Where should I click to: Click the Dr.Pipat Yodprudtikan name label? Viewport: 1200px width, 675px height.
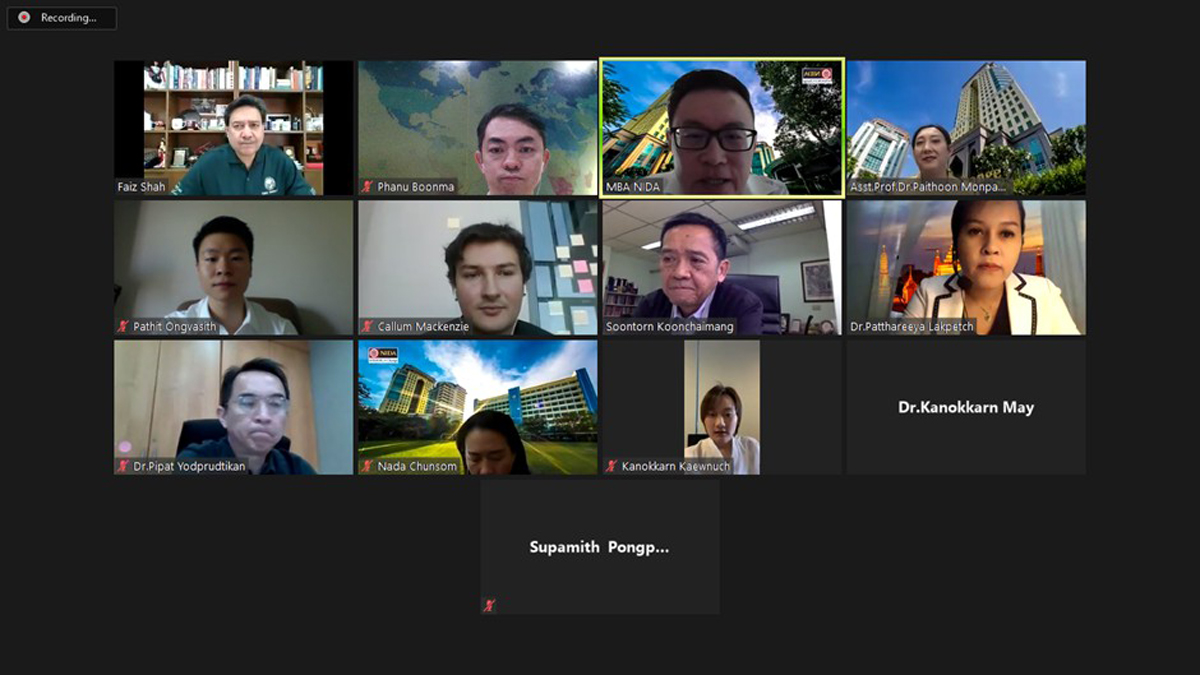tap(189, 467)
